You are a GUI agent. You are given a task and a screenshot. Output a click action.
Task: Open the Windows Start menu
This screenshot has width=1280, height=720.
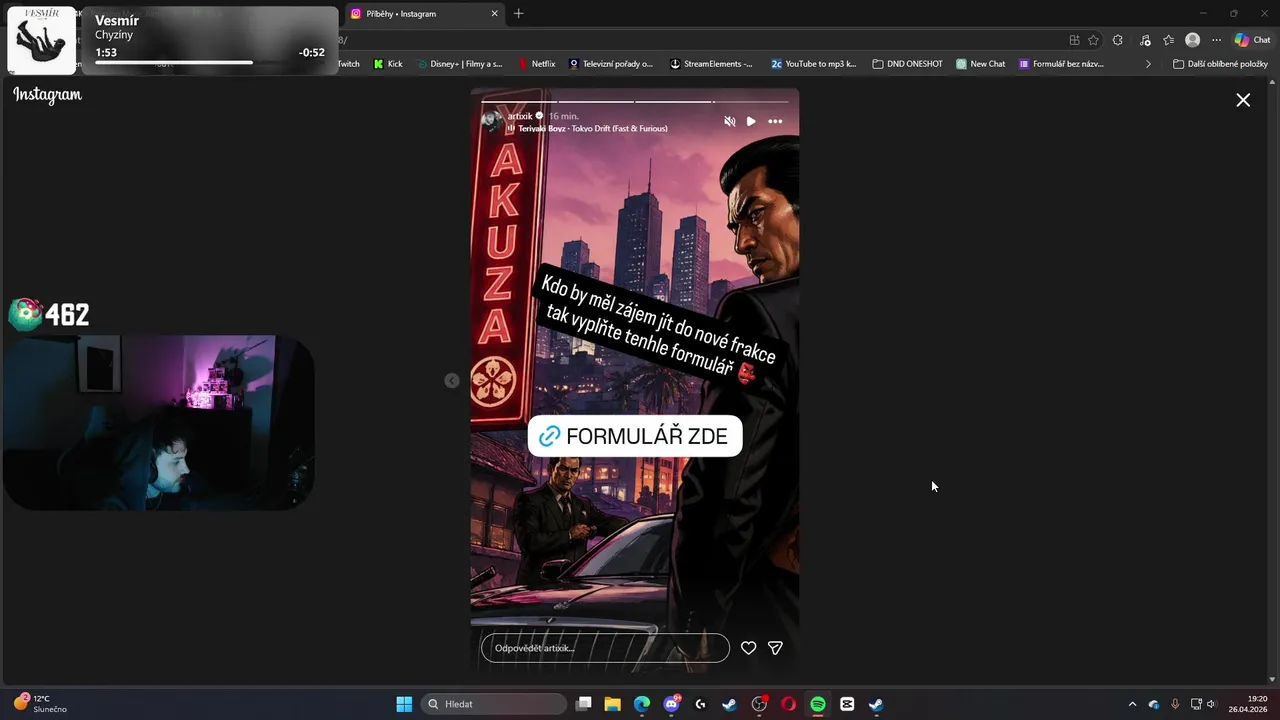click(404, 704)
